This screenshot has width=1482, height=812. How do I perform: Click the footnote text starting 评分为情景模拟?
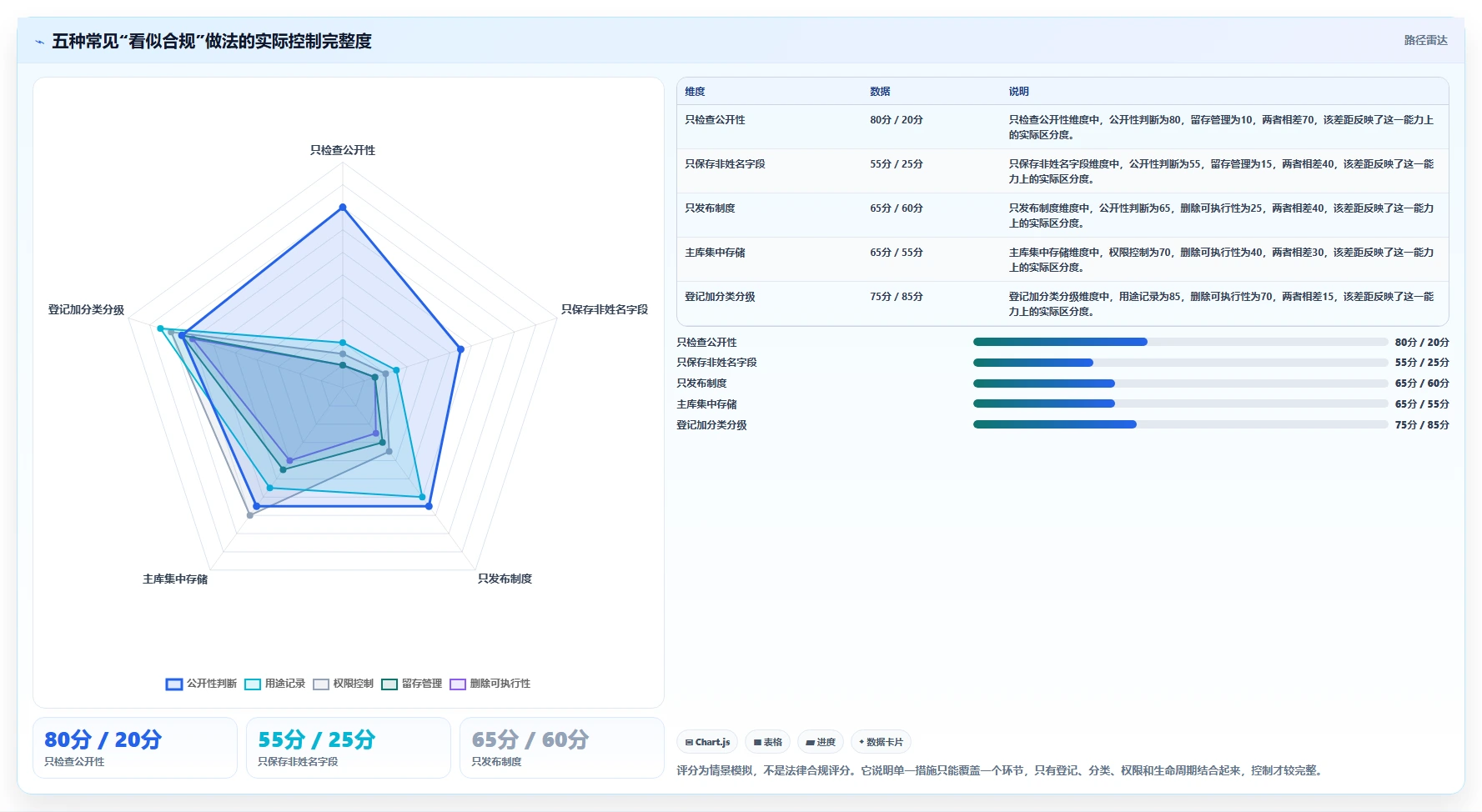coord(1001,770)
